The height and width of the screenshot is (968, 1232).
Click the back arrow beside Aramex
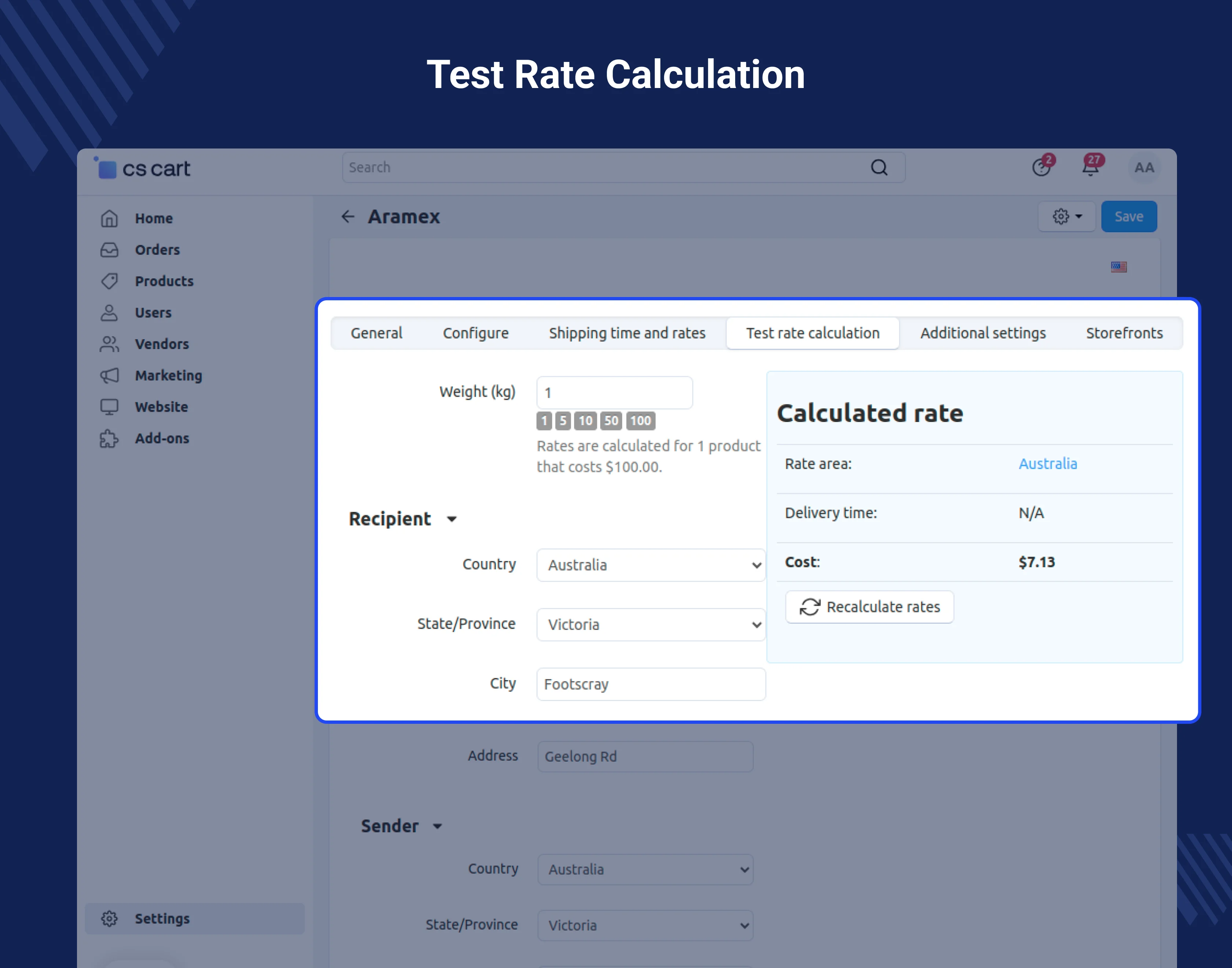348,216
